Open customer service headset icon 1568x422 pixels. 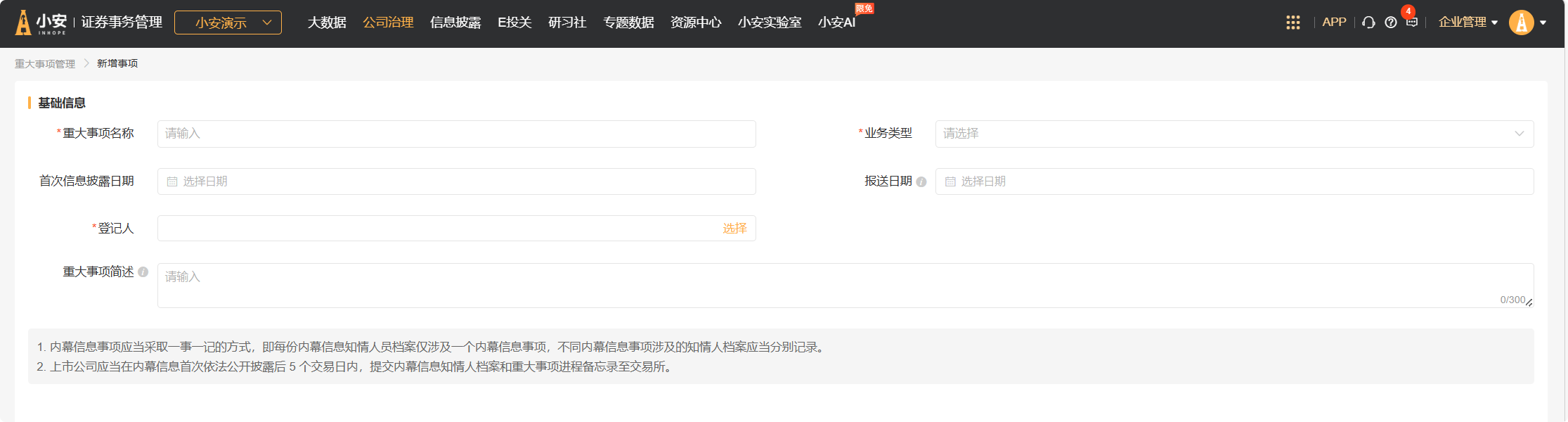point(1368,23)
